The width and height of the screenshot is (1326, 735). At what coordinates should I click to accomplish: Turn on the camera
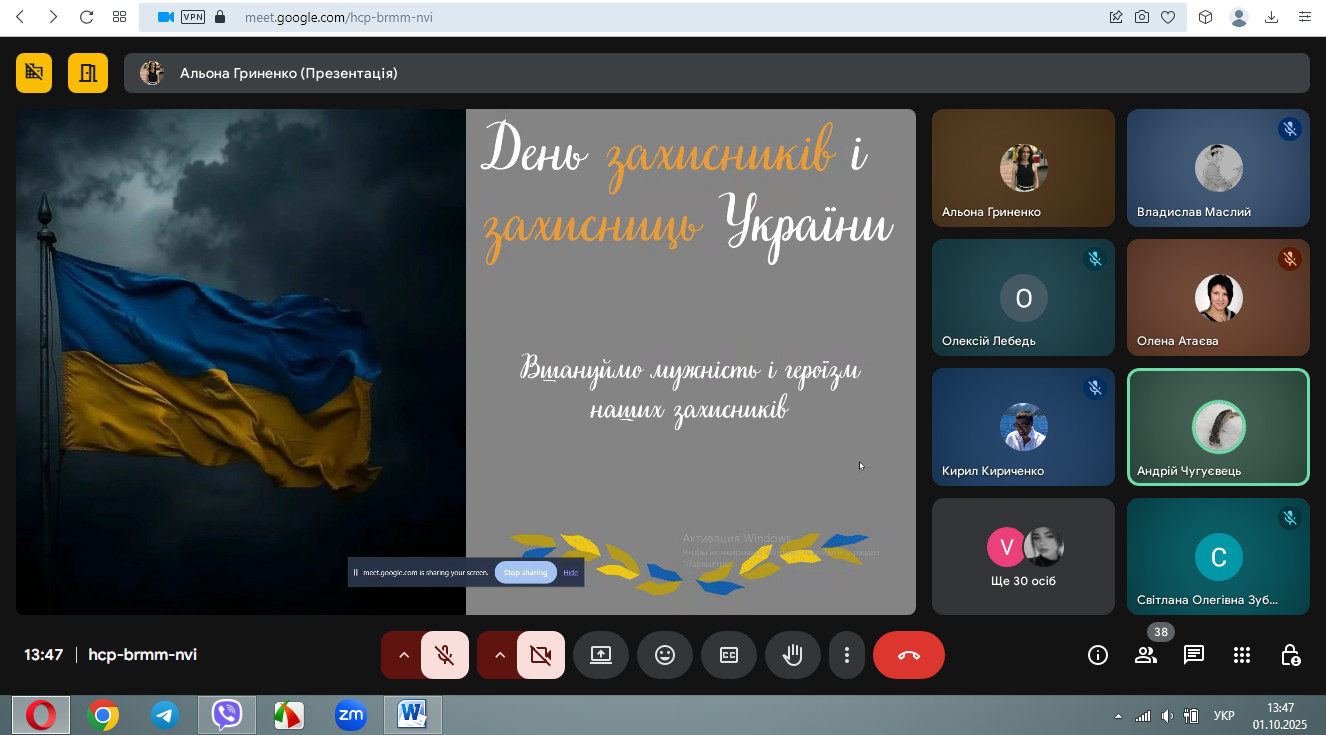tap(541, 655)
